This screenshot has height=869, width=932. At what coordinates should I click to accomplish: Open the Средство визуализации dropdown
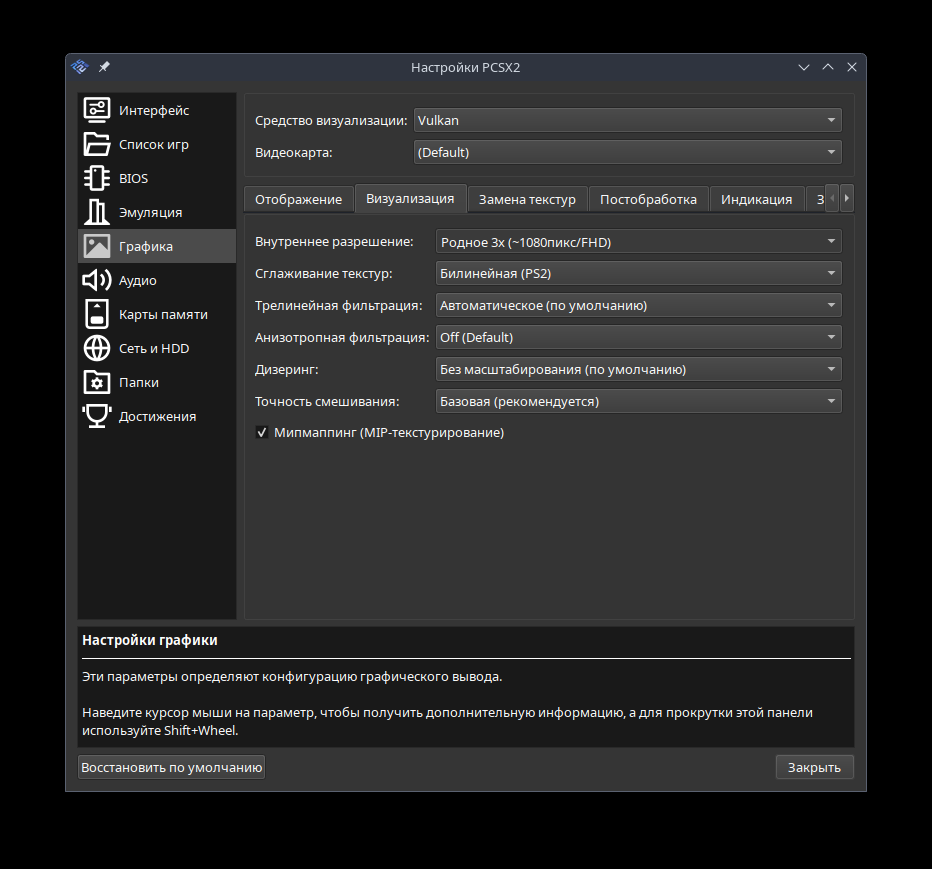628,120
